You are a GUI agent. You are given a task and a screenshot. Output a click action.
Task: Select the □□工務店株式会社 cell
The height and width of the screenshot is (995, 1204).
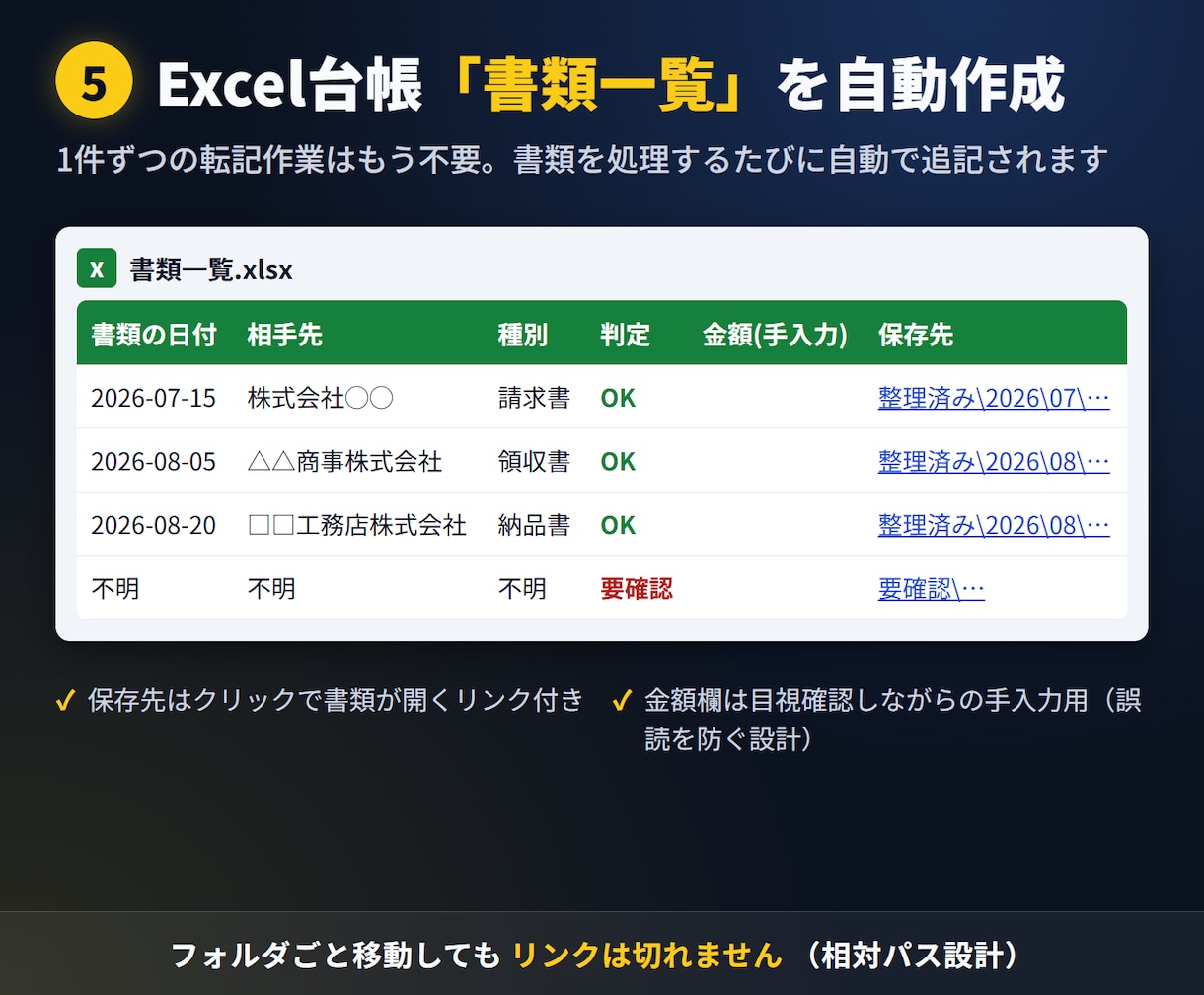pos(356,525)
